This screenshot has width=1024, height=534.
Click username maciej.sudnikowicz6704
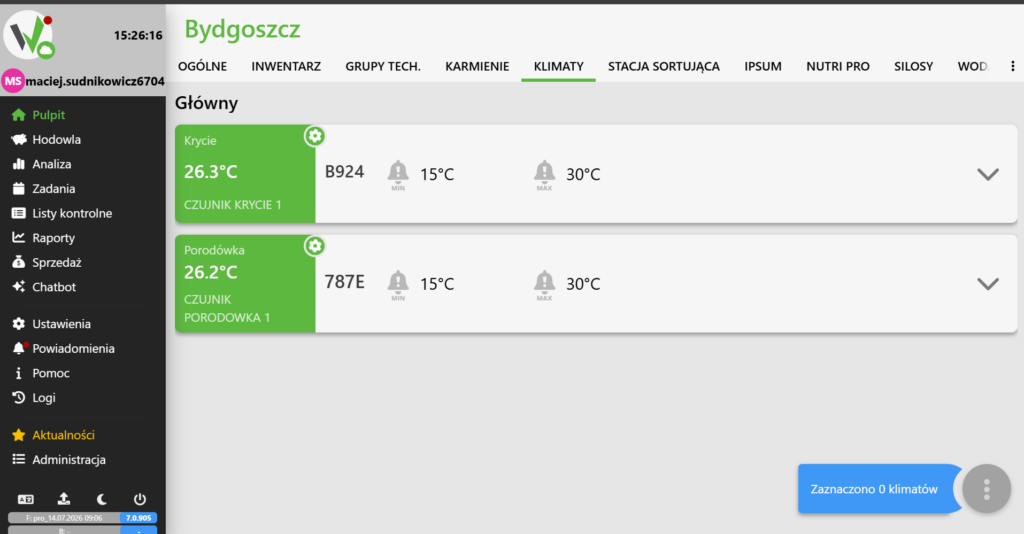(95, 82)
